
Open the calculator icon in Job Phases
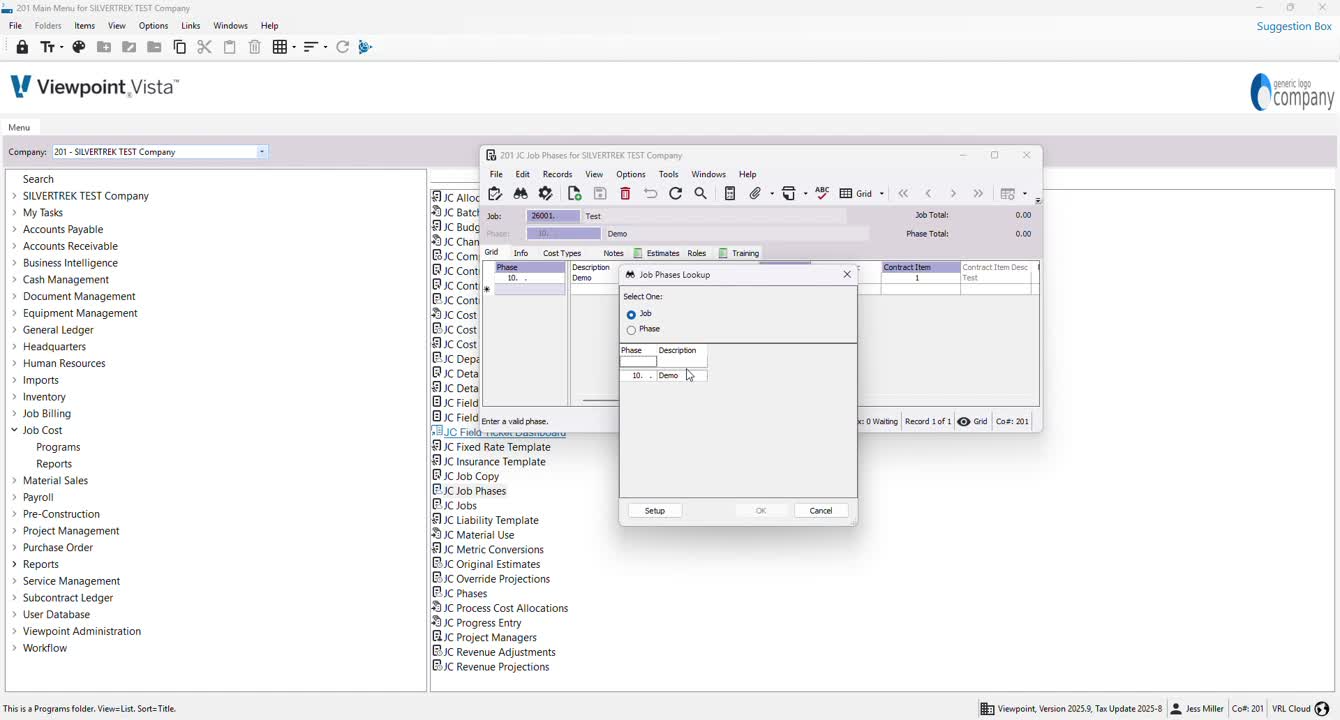[x=730, y=194]
